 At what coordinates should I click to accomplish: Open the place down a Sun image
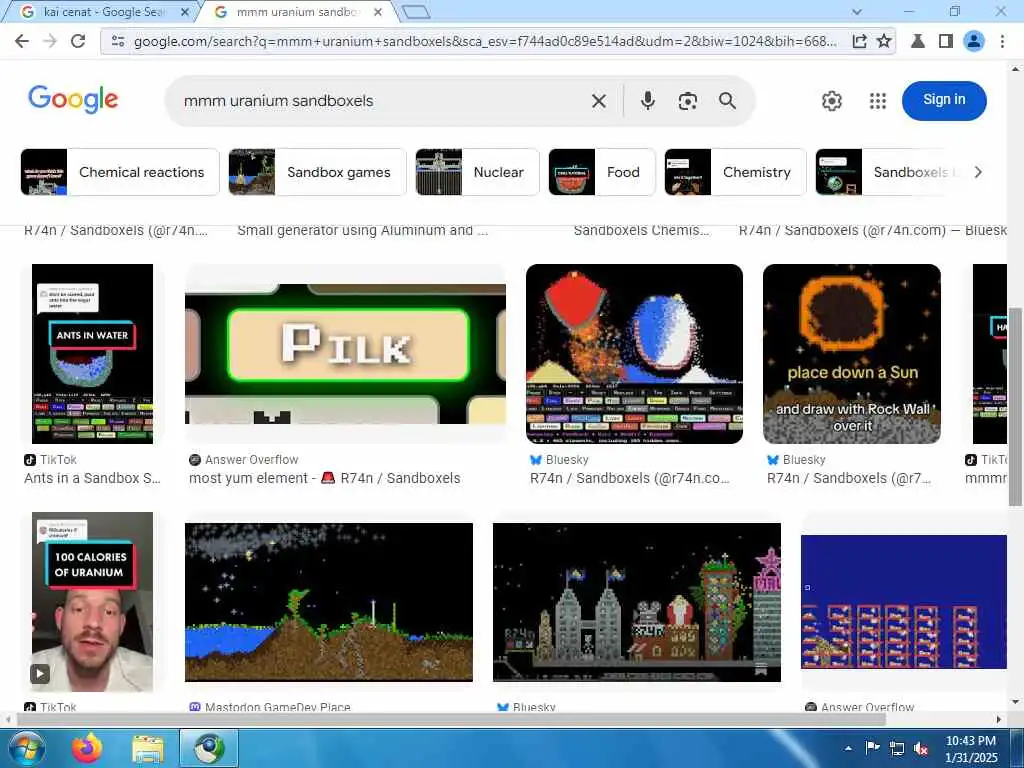[852, 353]
